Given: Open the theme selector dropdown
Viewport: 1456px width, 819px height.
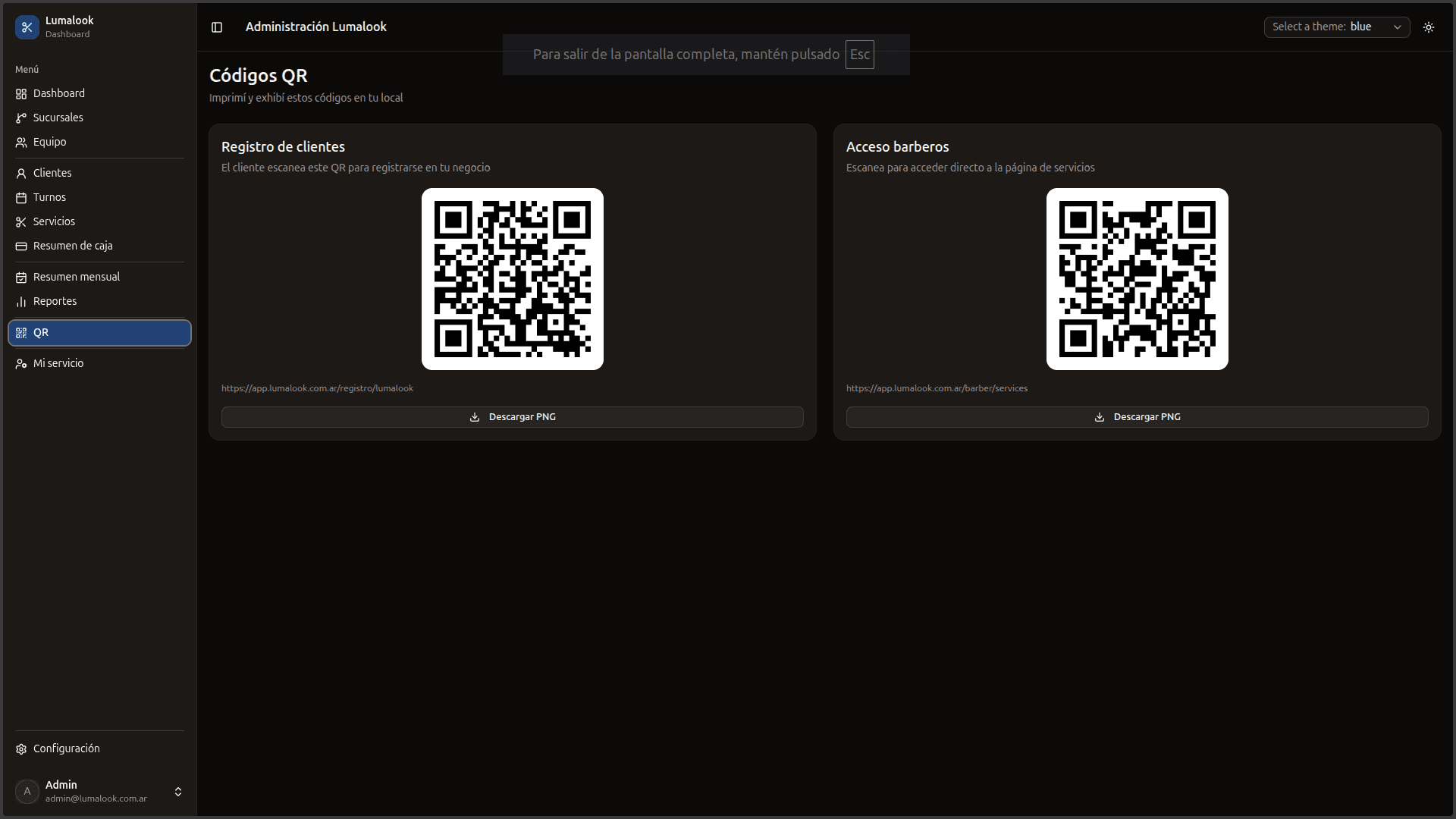Looking at the screenshot, I should 1337,27.
